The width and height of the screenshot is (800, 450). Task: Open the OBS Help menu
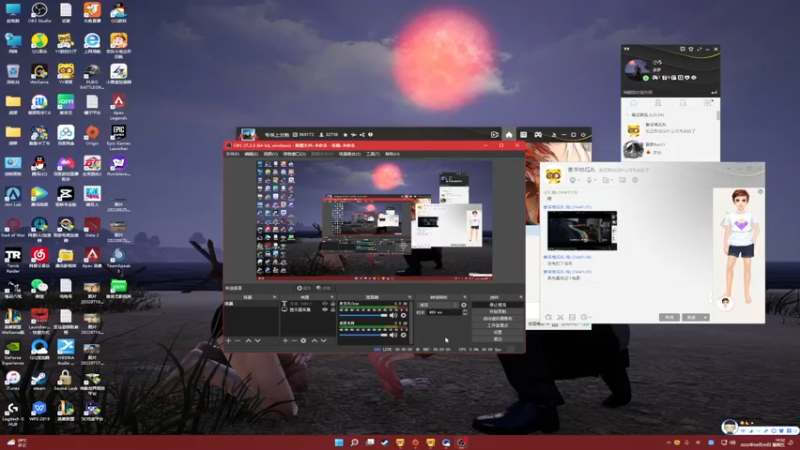(392, 154)
